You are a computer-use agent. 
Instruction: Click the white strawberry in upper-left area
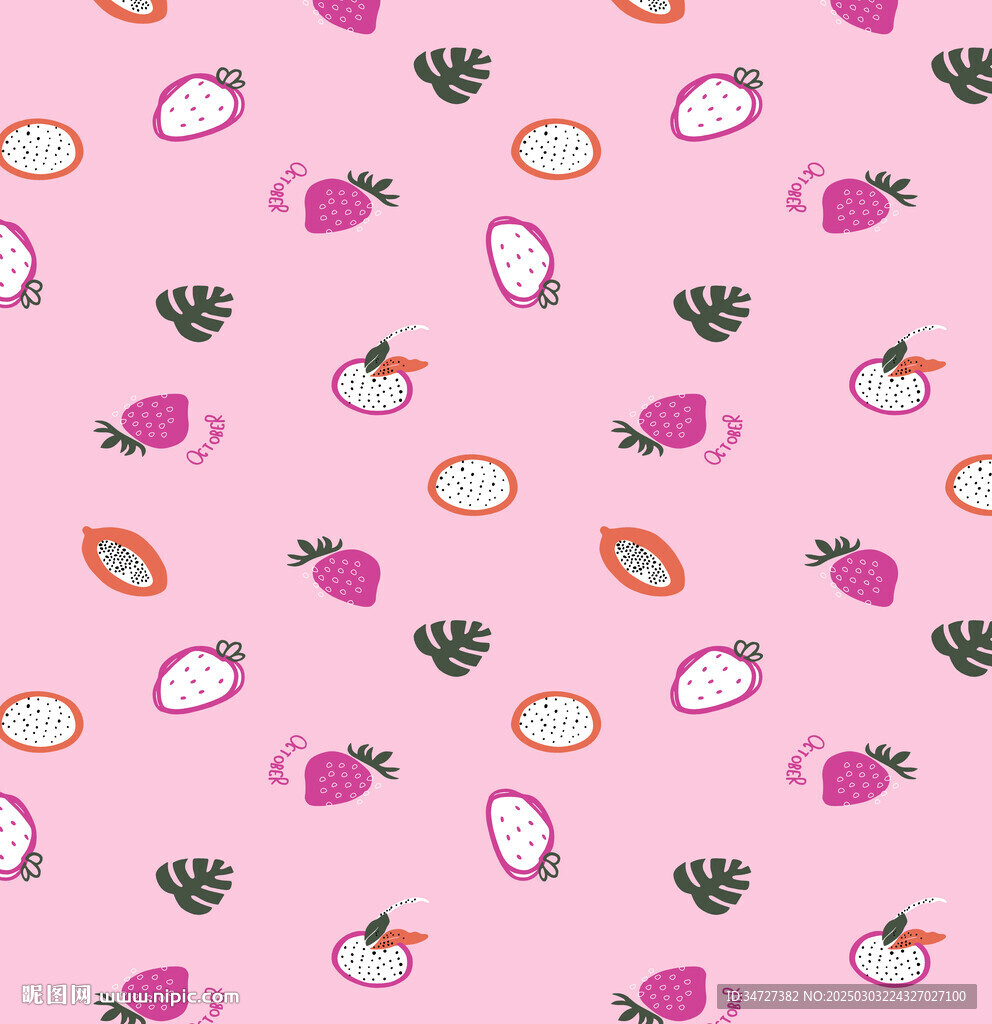pyautogui.click(x=199, y=106)
